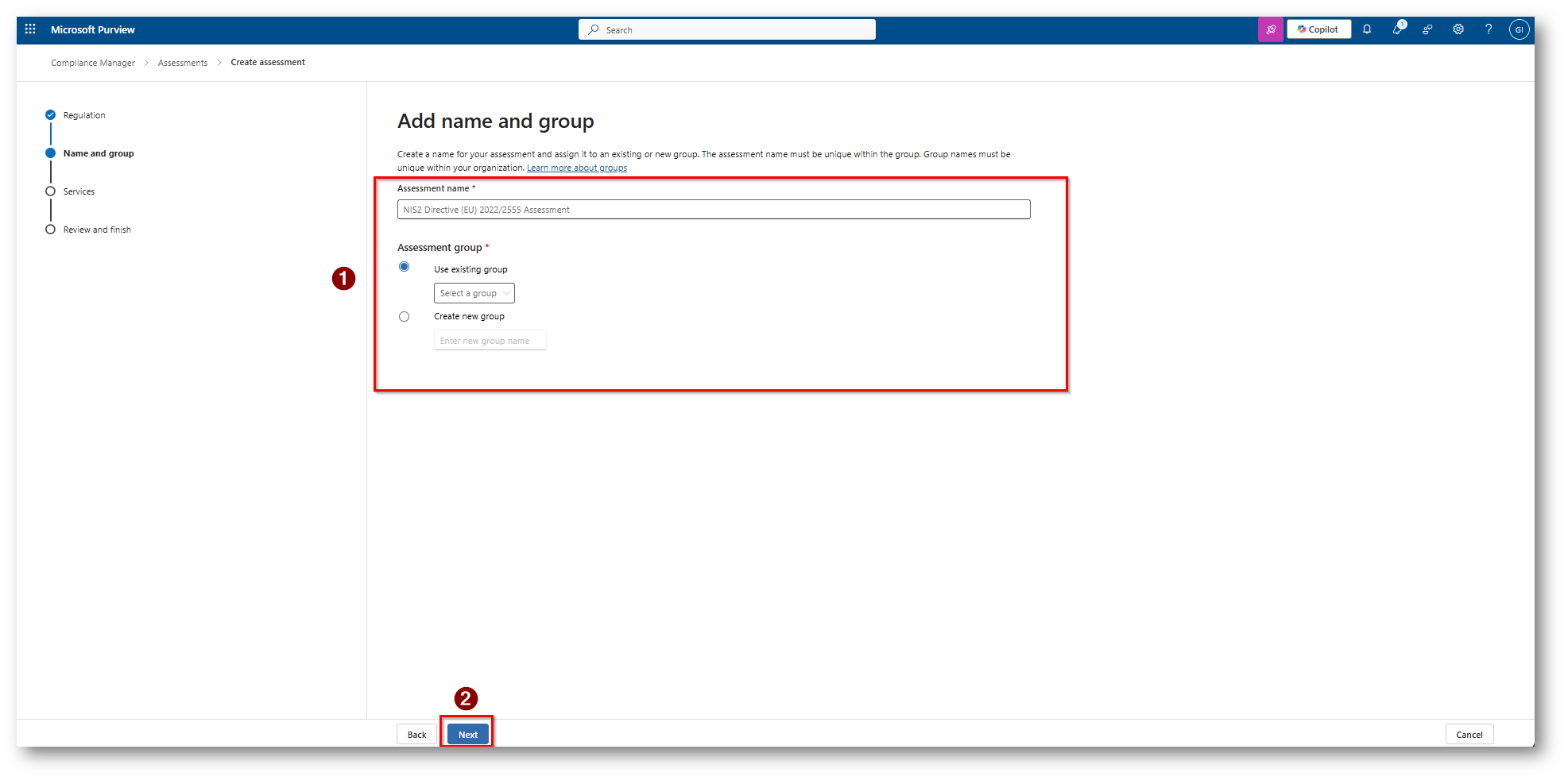Image resolution: width=1568 pixels, height=780 pixels.
Task: Open the GI account avatar
Action: point(1519,29)
